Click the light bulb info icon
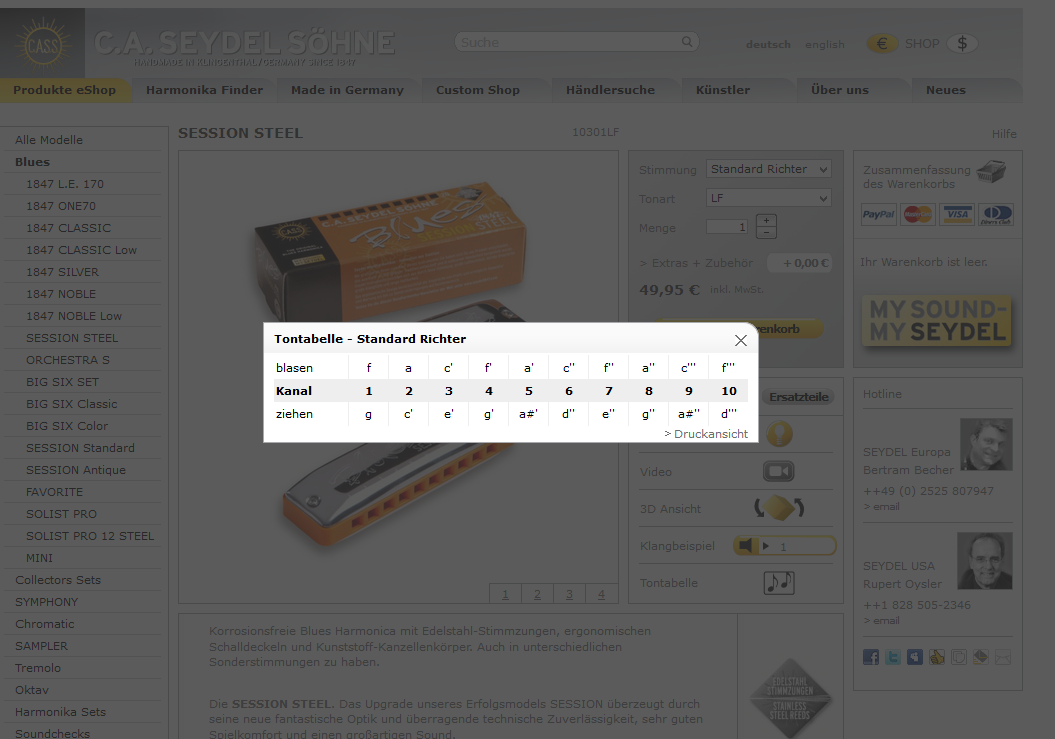 (x=779, y=434)
